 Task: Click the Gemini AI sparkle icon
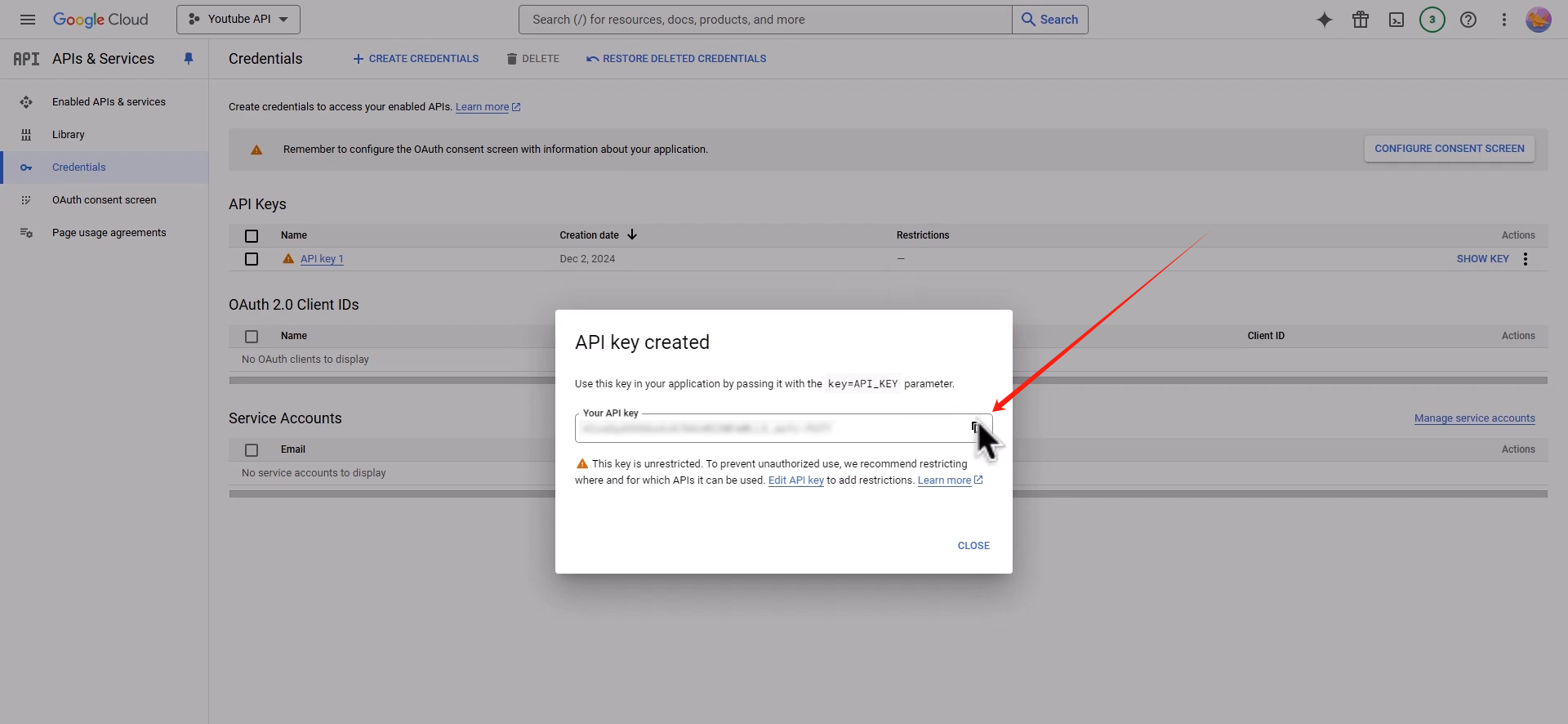click(1324, 20)
